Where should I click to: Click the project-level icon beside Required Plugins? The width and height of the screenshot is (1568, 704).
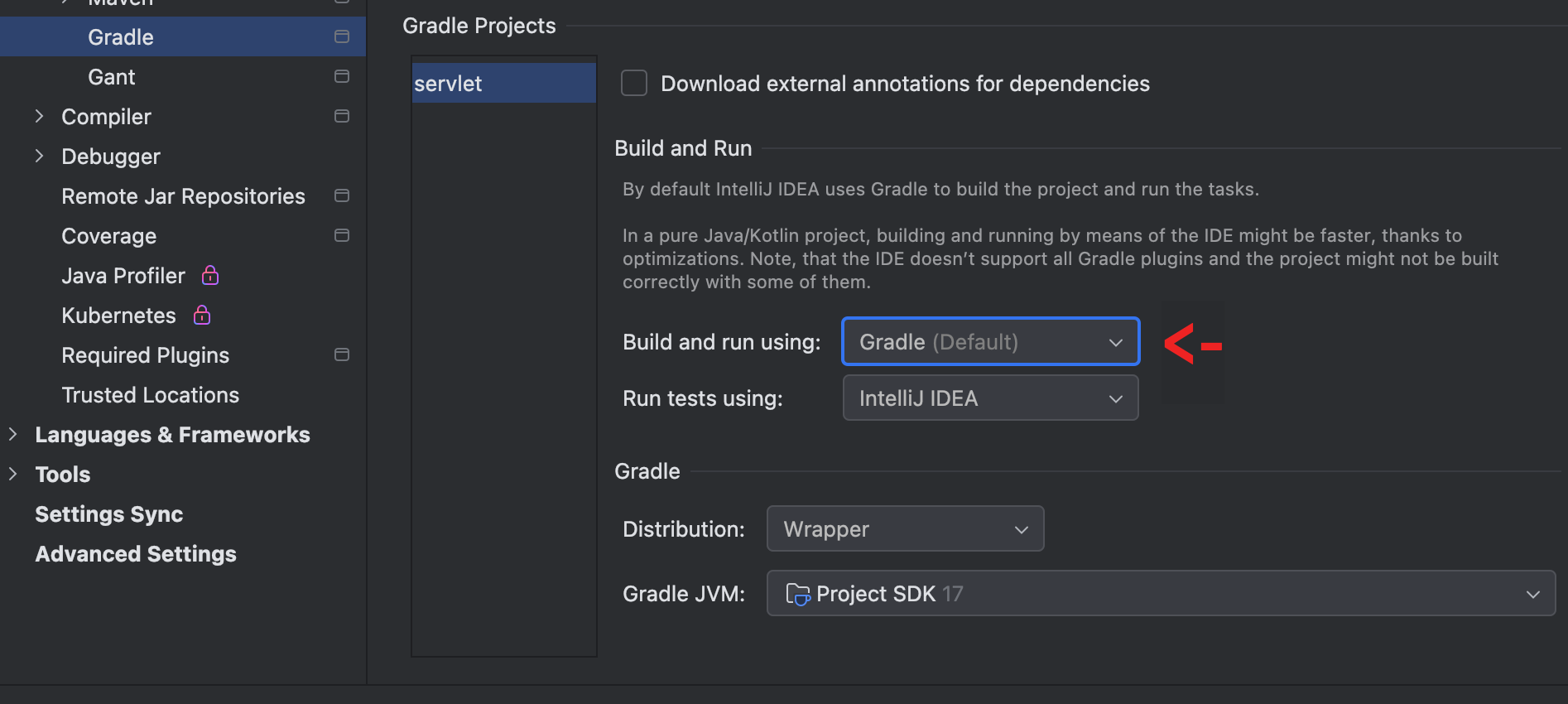coord(341,354)
